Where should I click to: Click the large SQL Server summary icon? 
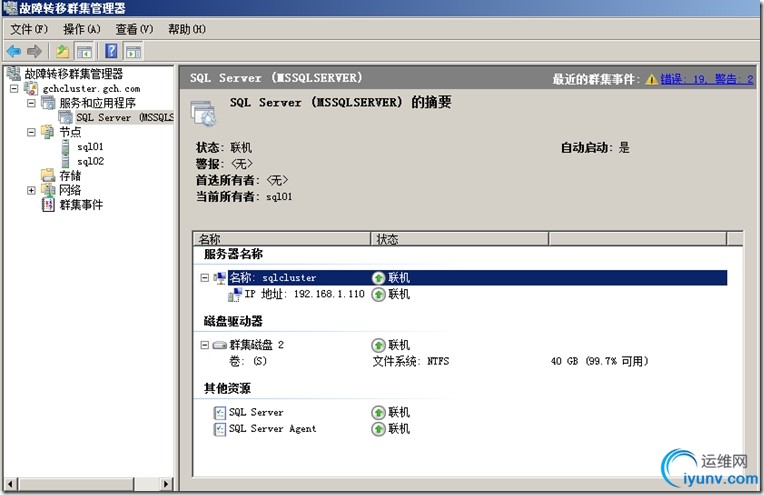[204, 114]
